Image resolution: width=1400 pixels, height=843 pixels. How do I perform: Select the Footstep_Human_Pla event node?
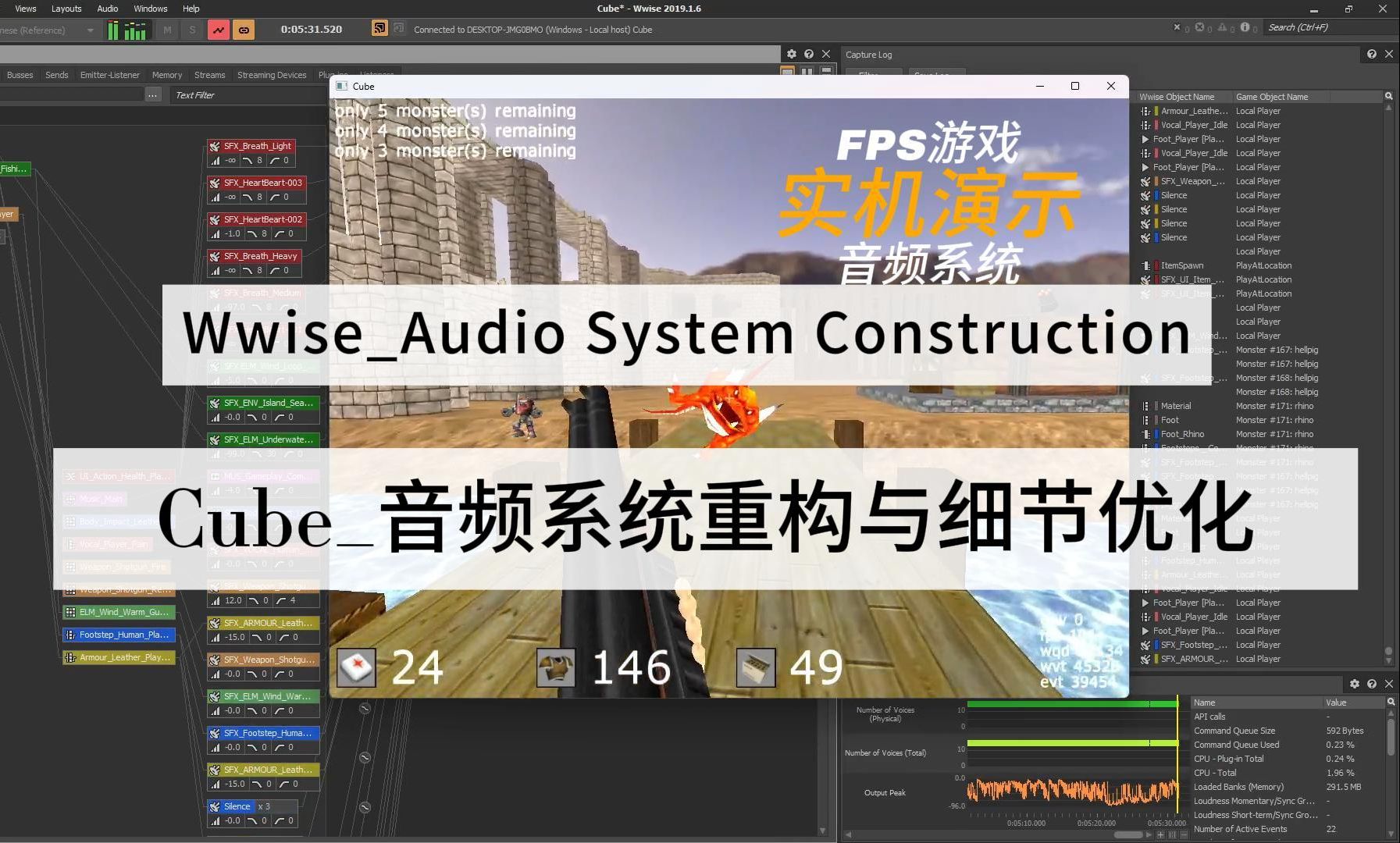[x=119, y=635]
